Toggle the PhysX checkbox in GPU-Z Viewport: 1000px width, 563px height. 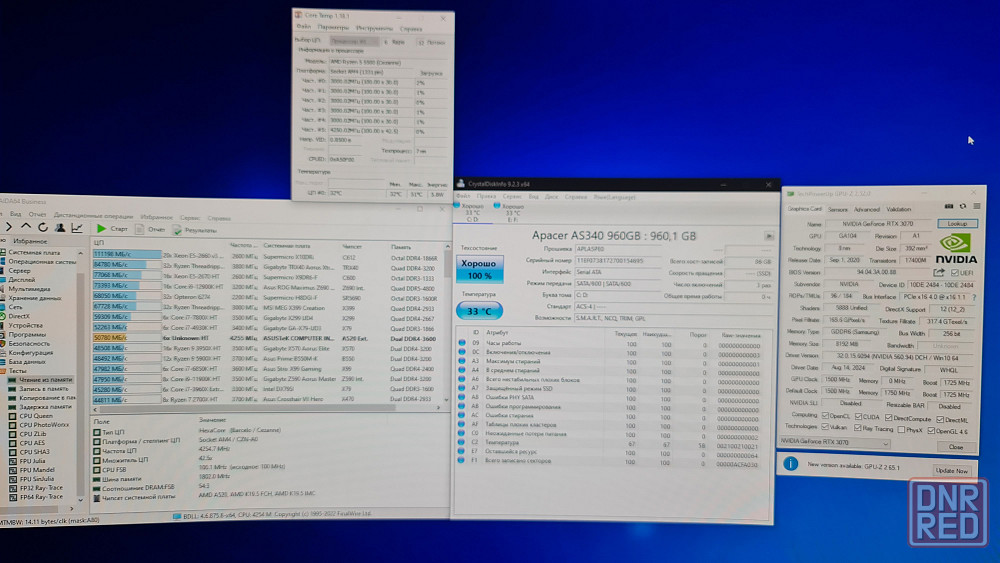pos(901,430)
